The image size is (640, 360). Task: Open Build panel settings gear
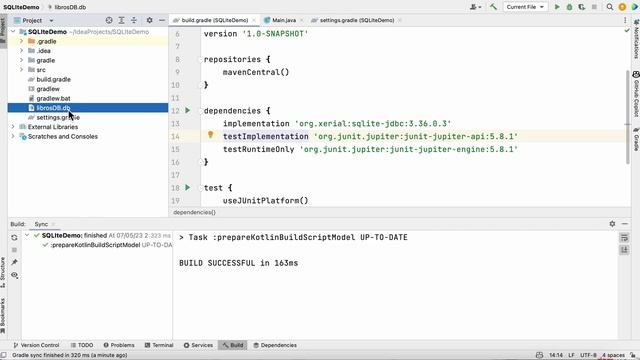[x=612, y=224]
